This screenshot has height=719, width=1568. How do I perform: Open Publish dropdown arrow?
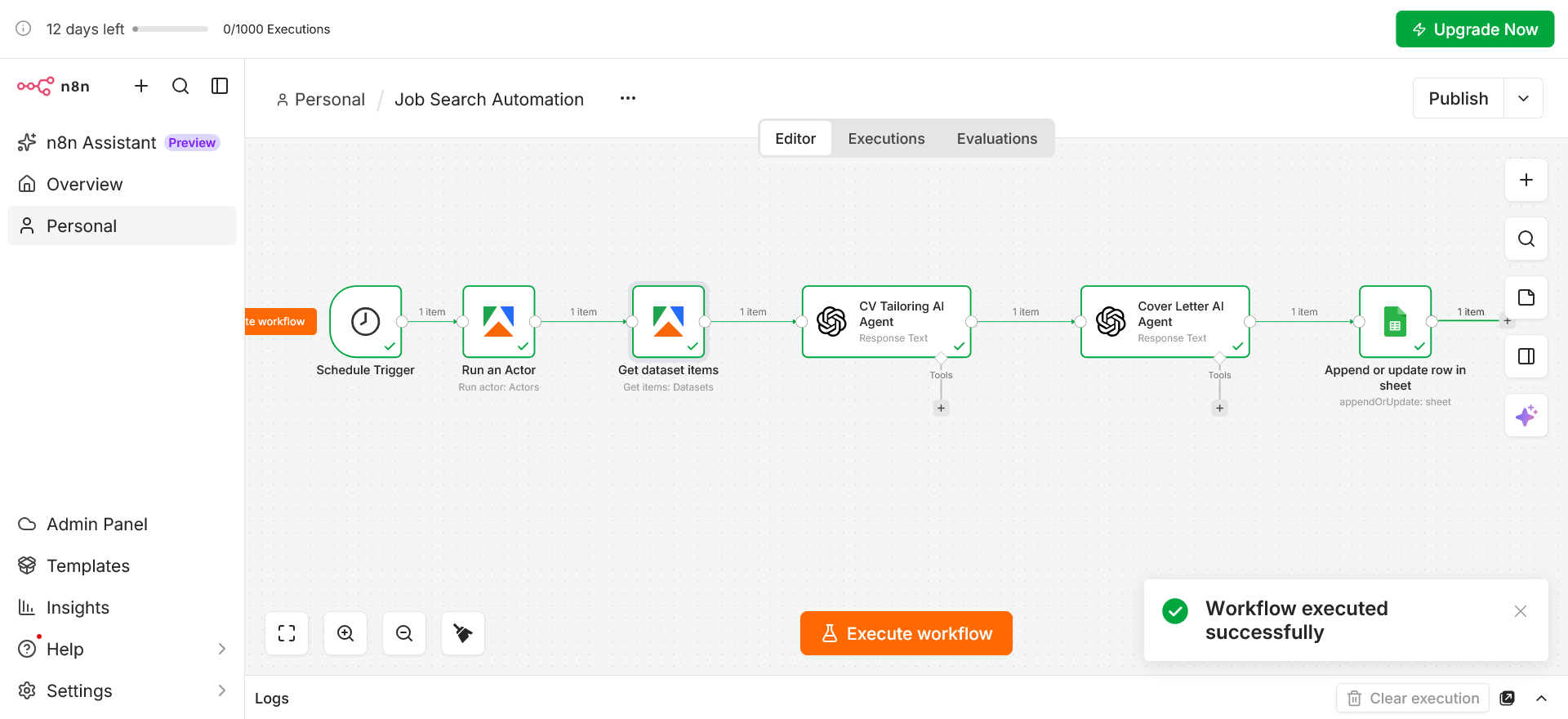click(x=1524, y=99)
